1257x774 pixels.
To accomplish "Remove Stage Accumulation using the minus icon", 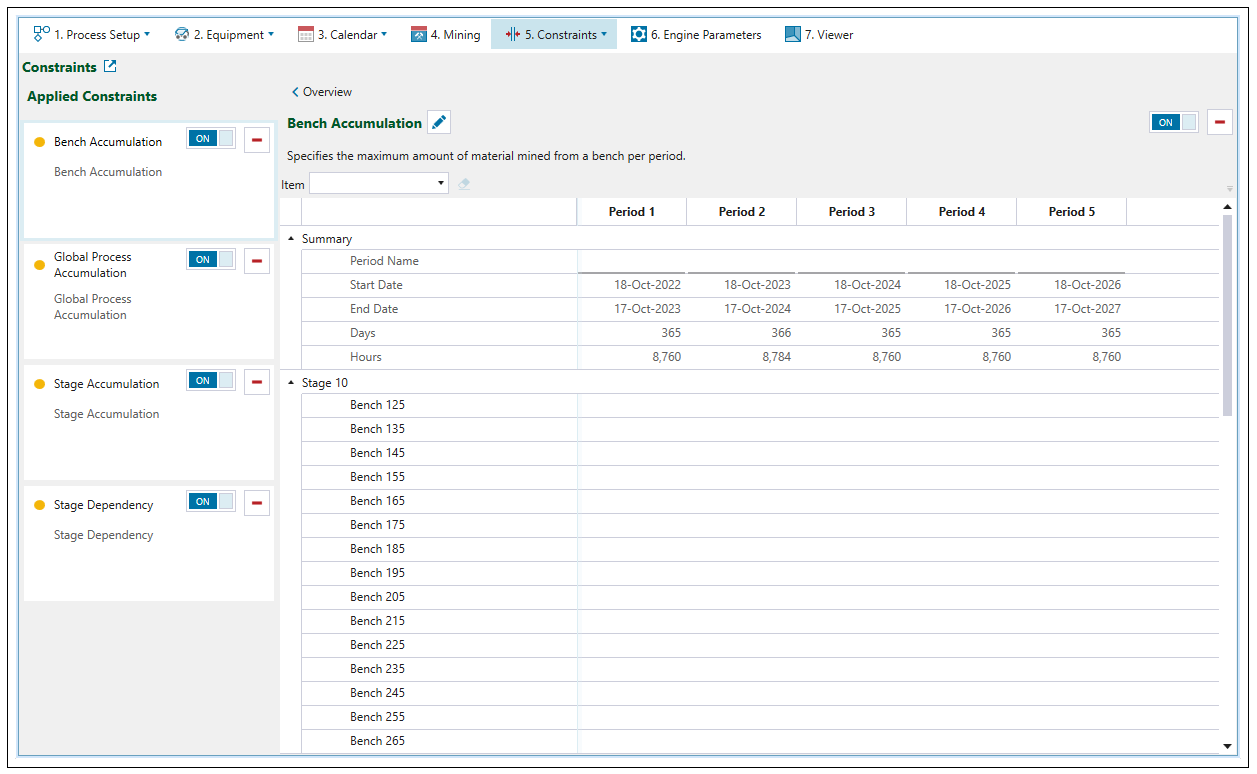I will pyautogui.click(x=257, y=382).
